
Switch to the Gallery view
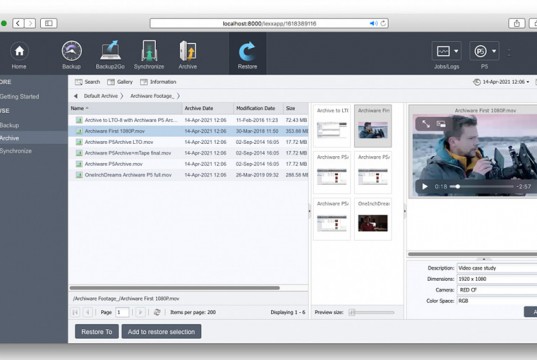[x=120, y=82]
